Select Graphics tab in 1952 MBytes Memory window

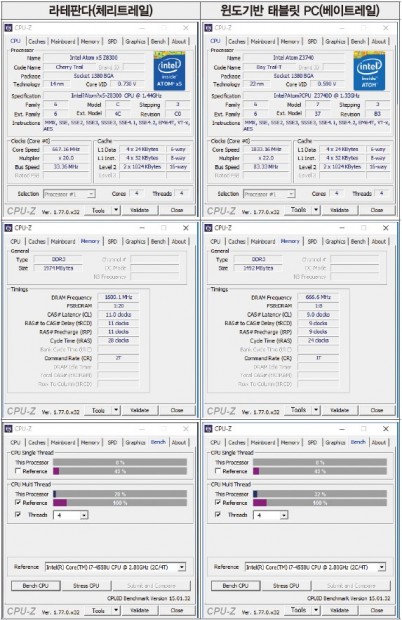[x=335, y=242]
